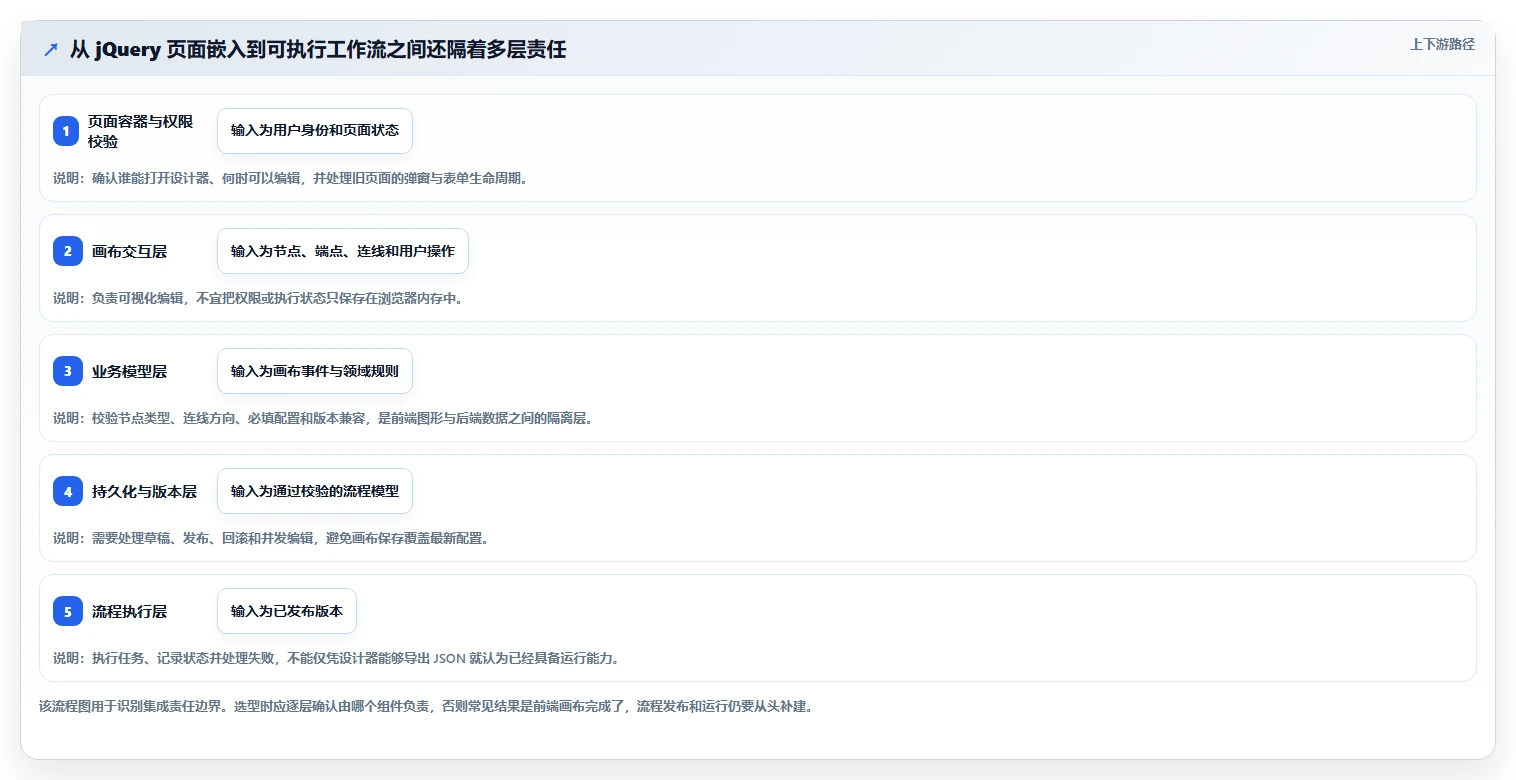Click the 流程执行层 step title
Screen dimensions: 1516x780
tap(129, 611)
